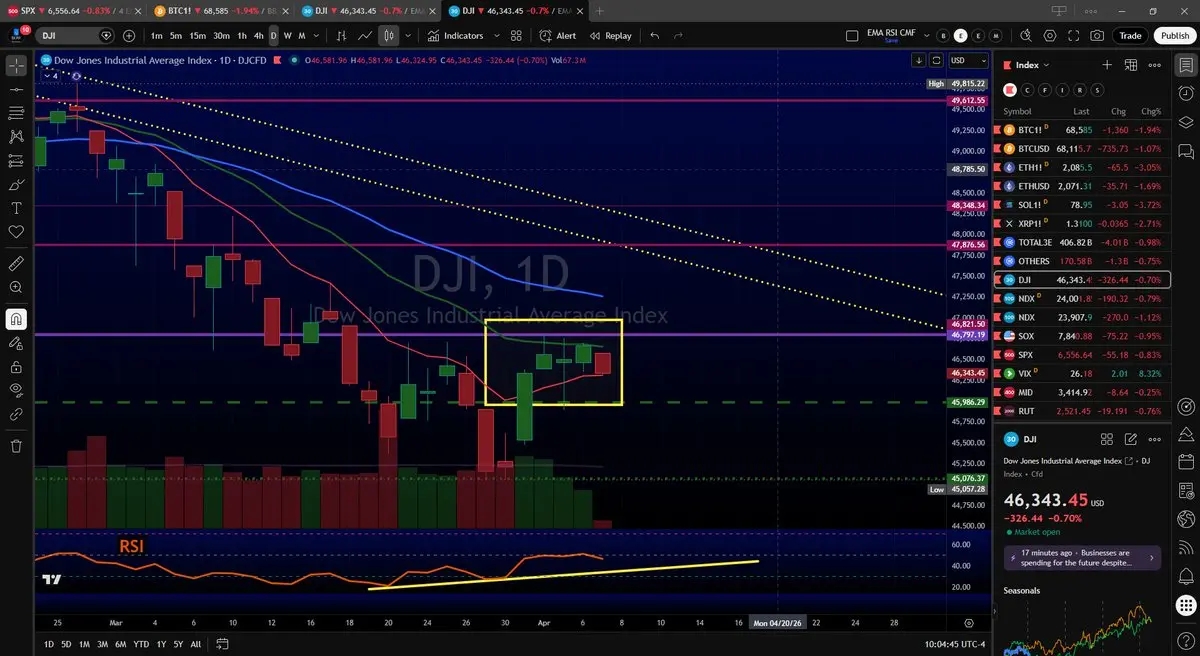Click the Trade button

click(1130, 35)
